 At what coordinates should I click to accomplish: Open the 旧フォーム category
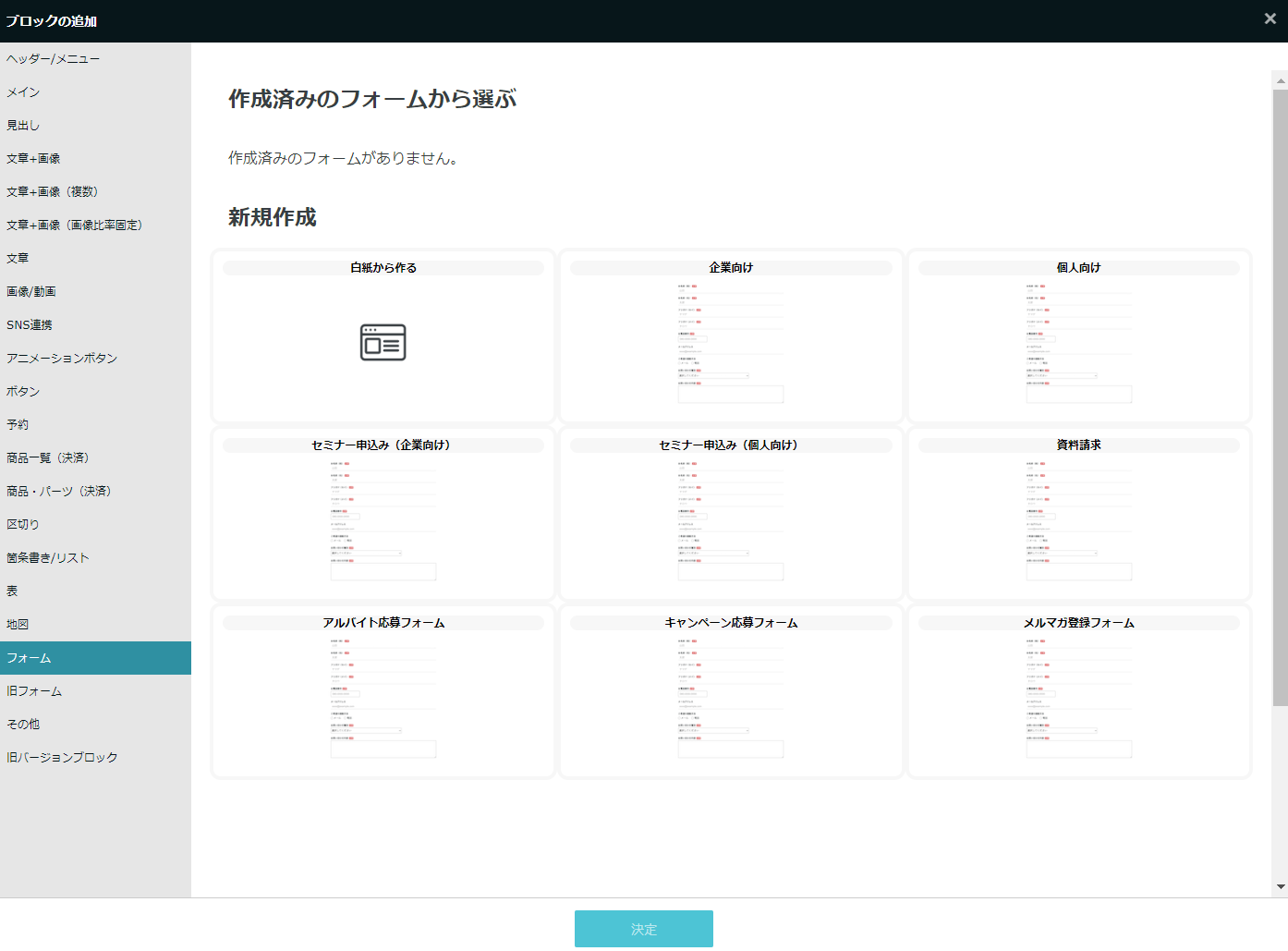point(95,691)
